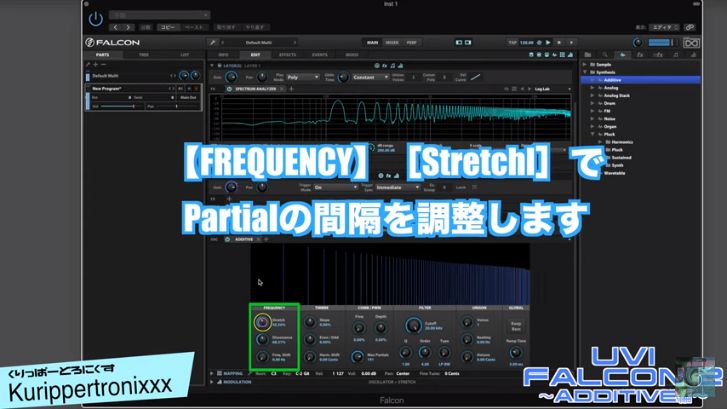Expand the Analog tree item

coord(592,88)
